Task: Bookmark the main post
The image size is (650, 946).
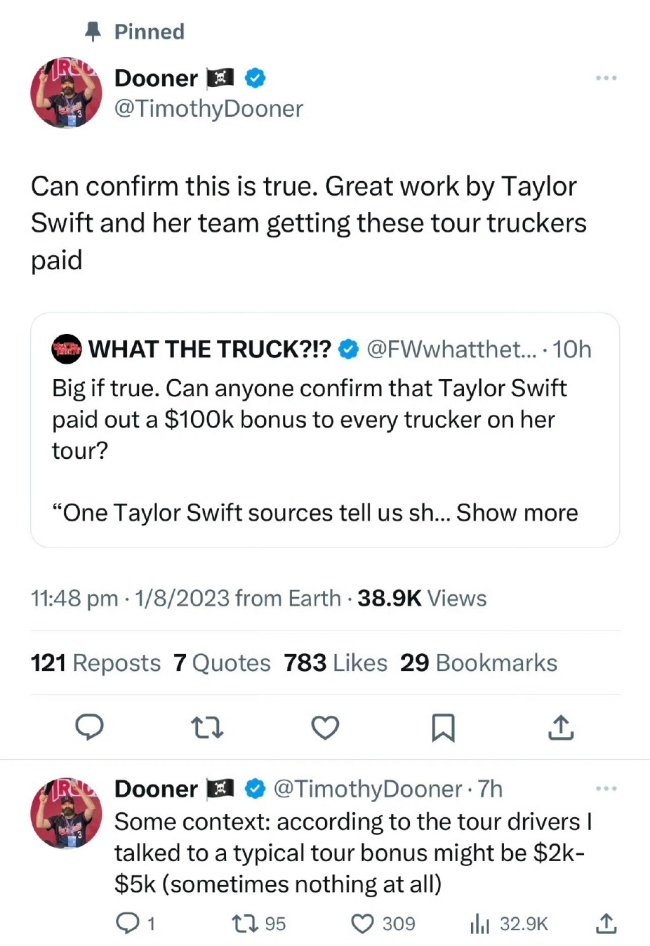Action: coord(441,729)
